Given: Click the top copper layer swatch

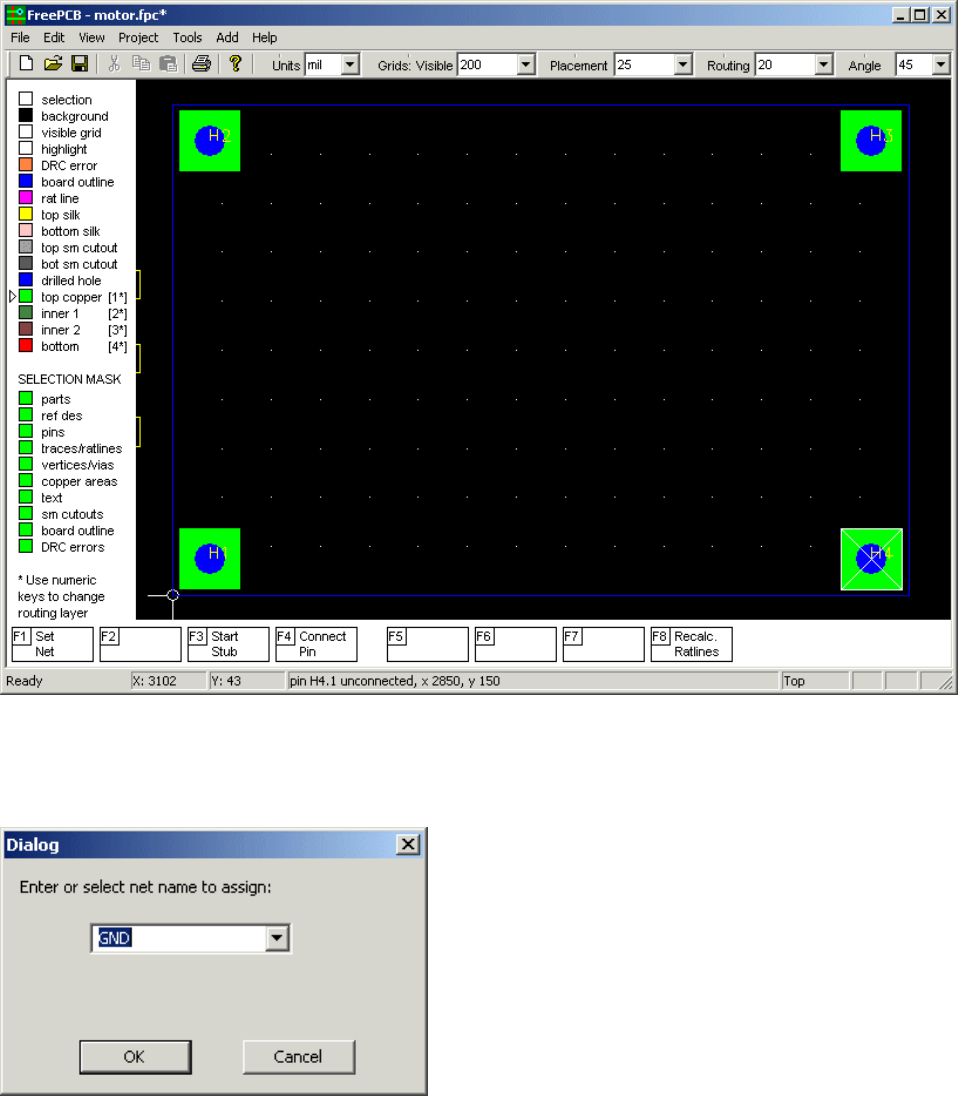Looking at the screenshot, I should point(26,296).
